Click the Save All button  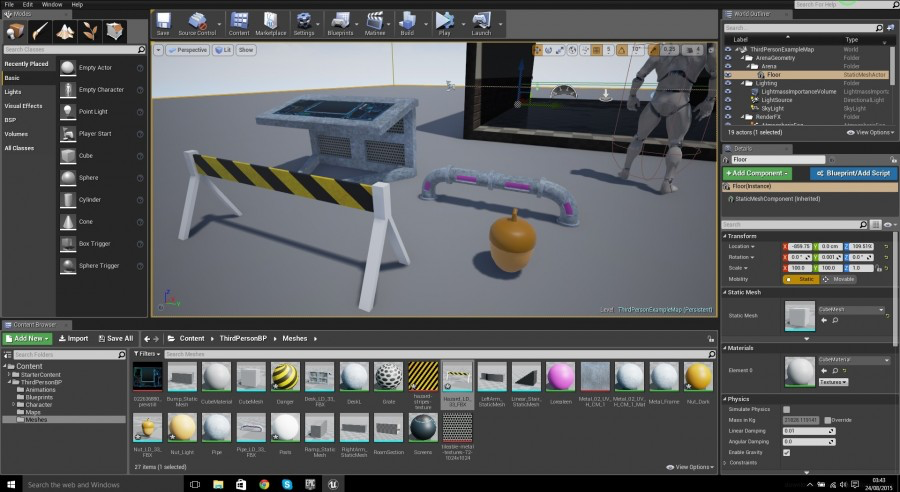click(115, 339)
